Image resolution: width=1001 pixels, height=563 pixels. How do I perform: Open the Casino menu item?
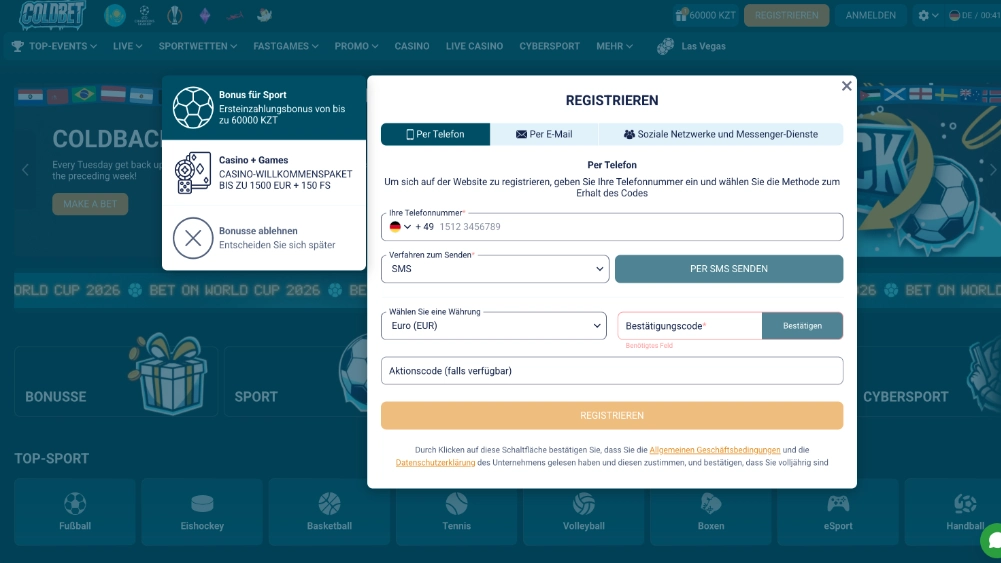point(412,46)
